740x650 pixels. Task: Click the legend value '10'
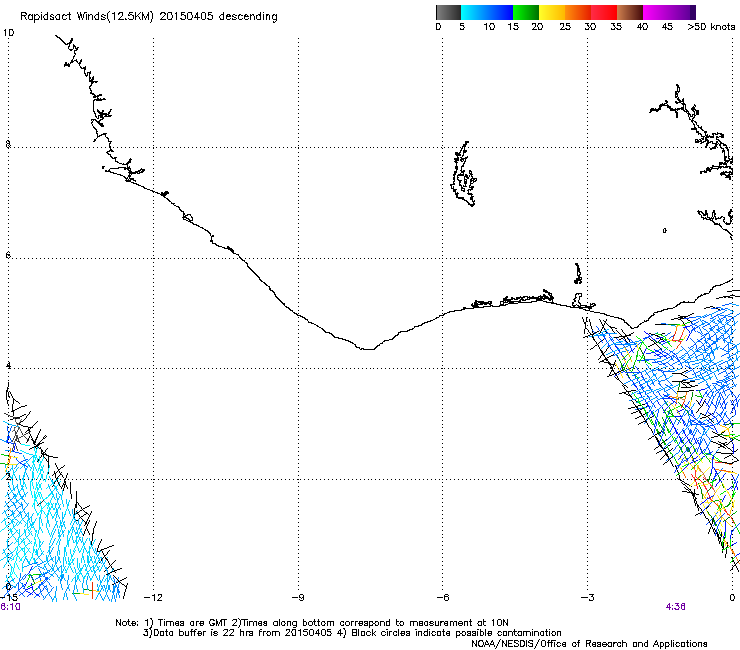tap(489, 27)
